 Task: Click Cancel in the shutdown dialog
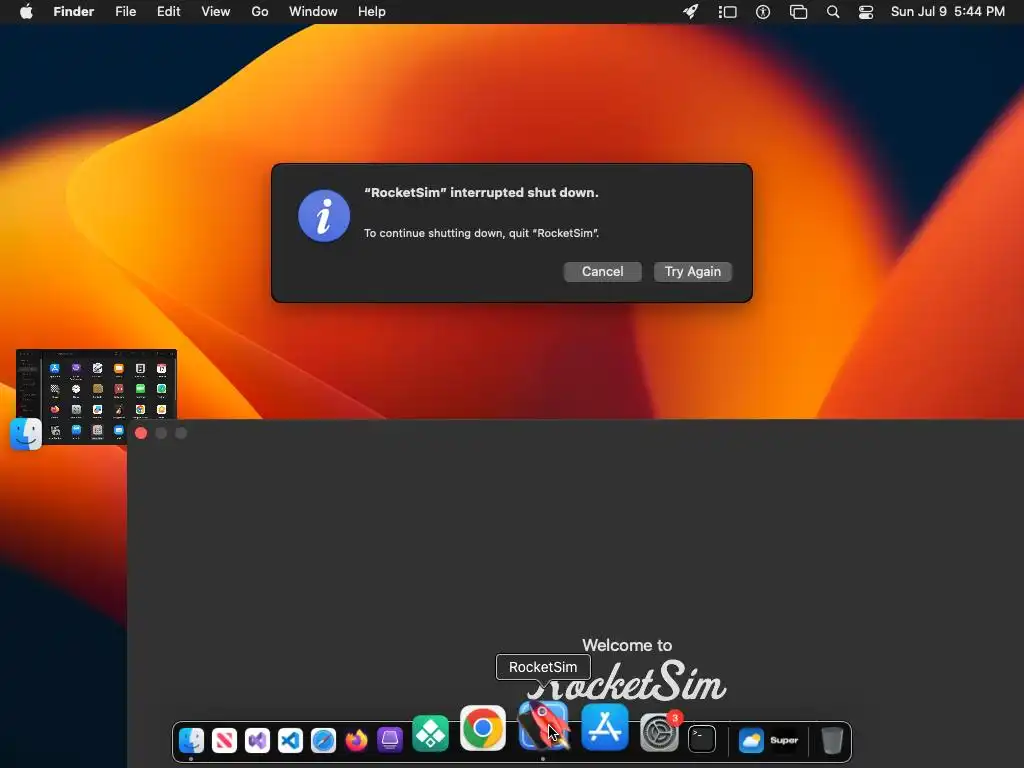pyautogui.click(x=602, y=272)
